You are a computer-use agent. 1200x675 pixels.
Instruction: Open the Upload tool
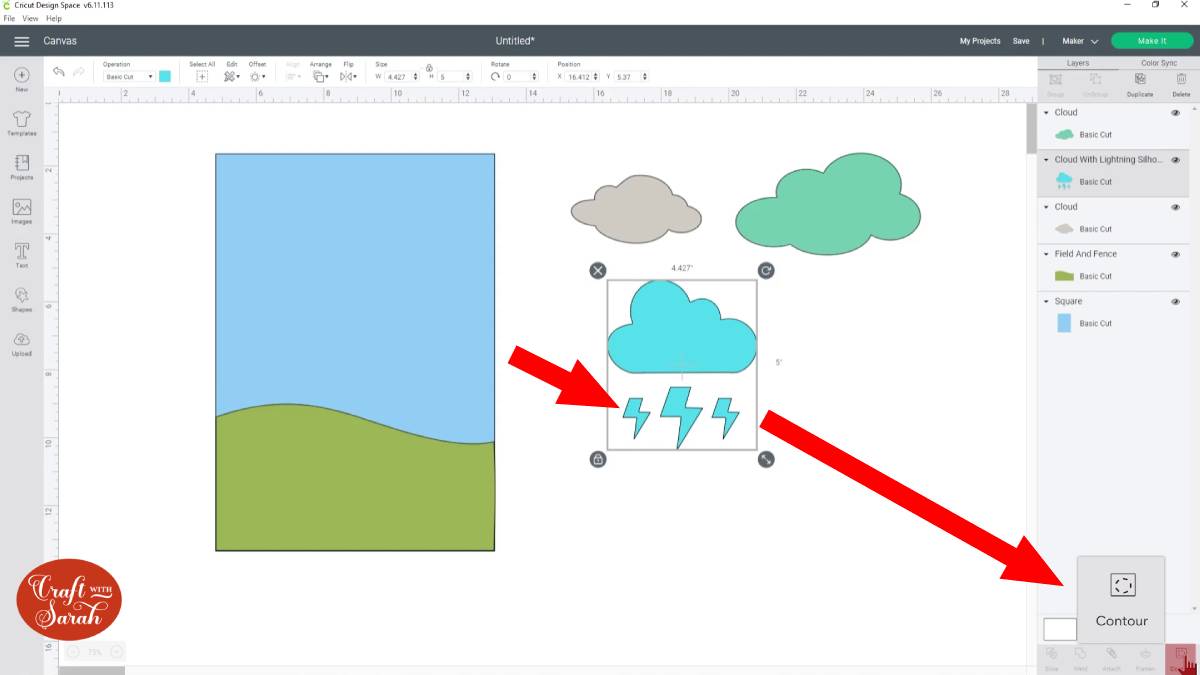pyautogui.click(x=21, y=341)
